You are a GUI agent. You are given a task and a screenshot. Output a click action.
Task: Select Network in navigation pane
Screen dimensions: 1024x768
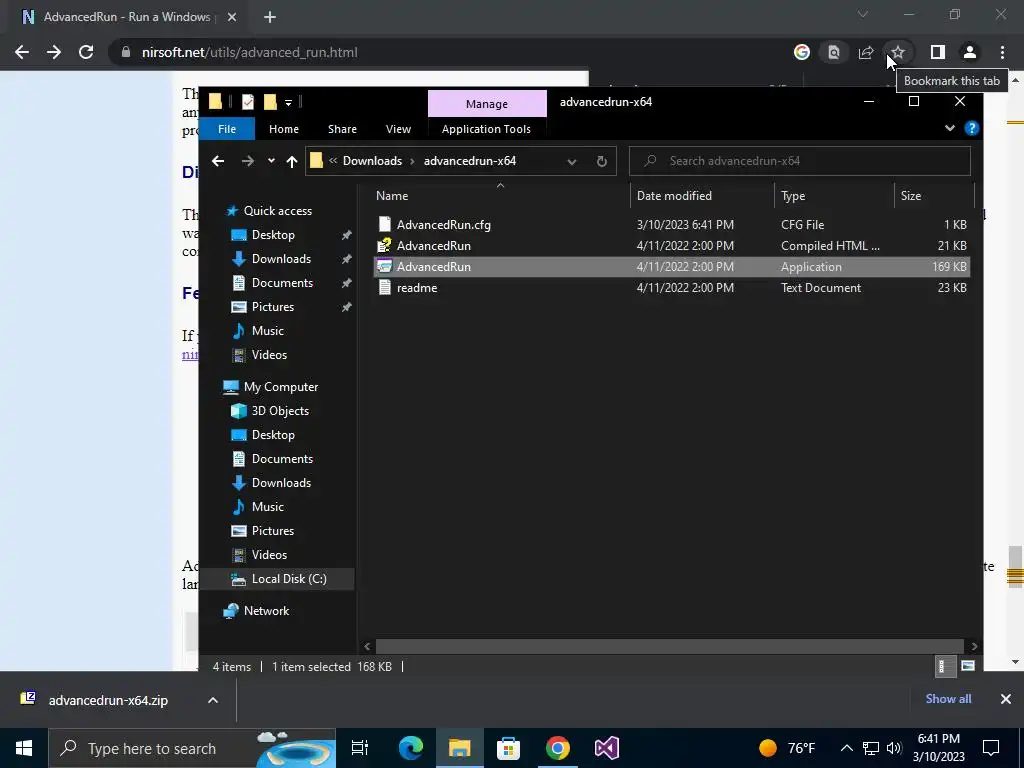coord(266,611)
